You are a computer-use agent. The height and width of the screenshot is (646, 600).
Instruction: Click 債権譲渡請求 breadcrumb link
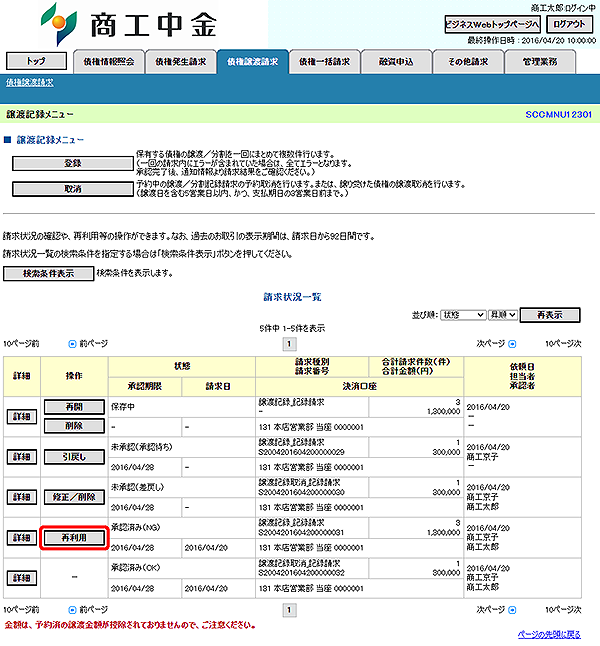(30, 82)
